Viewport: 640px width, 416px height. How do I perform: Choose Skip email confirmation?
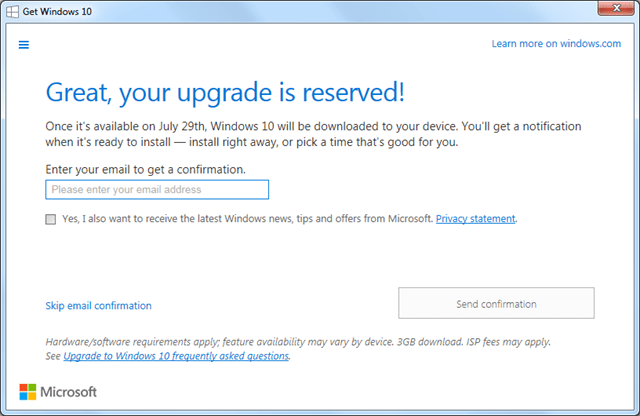98,306
